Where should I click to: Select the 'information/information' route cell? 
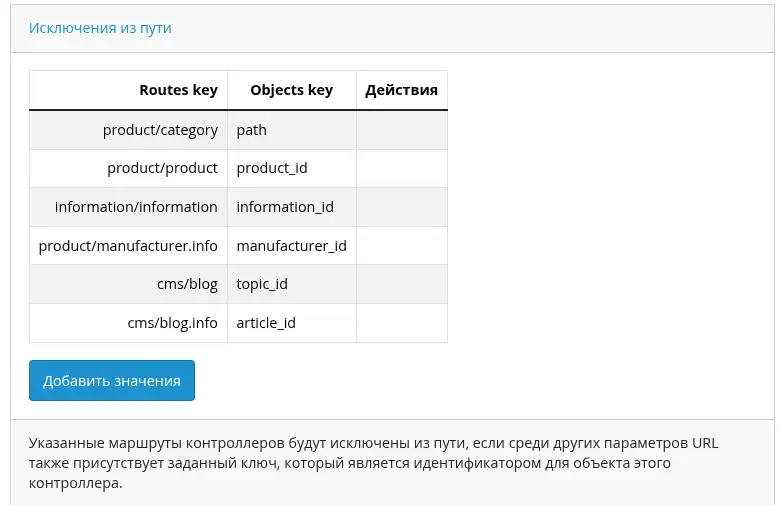136,207
